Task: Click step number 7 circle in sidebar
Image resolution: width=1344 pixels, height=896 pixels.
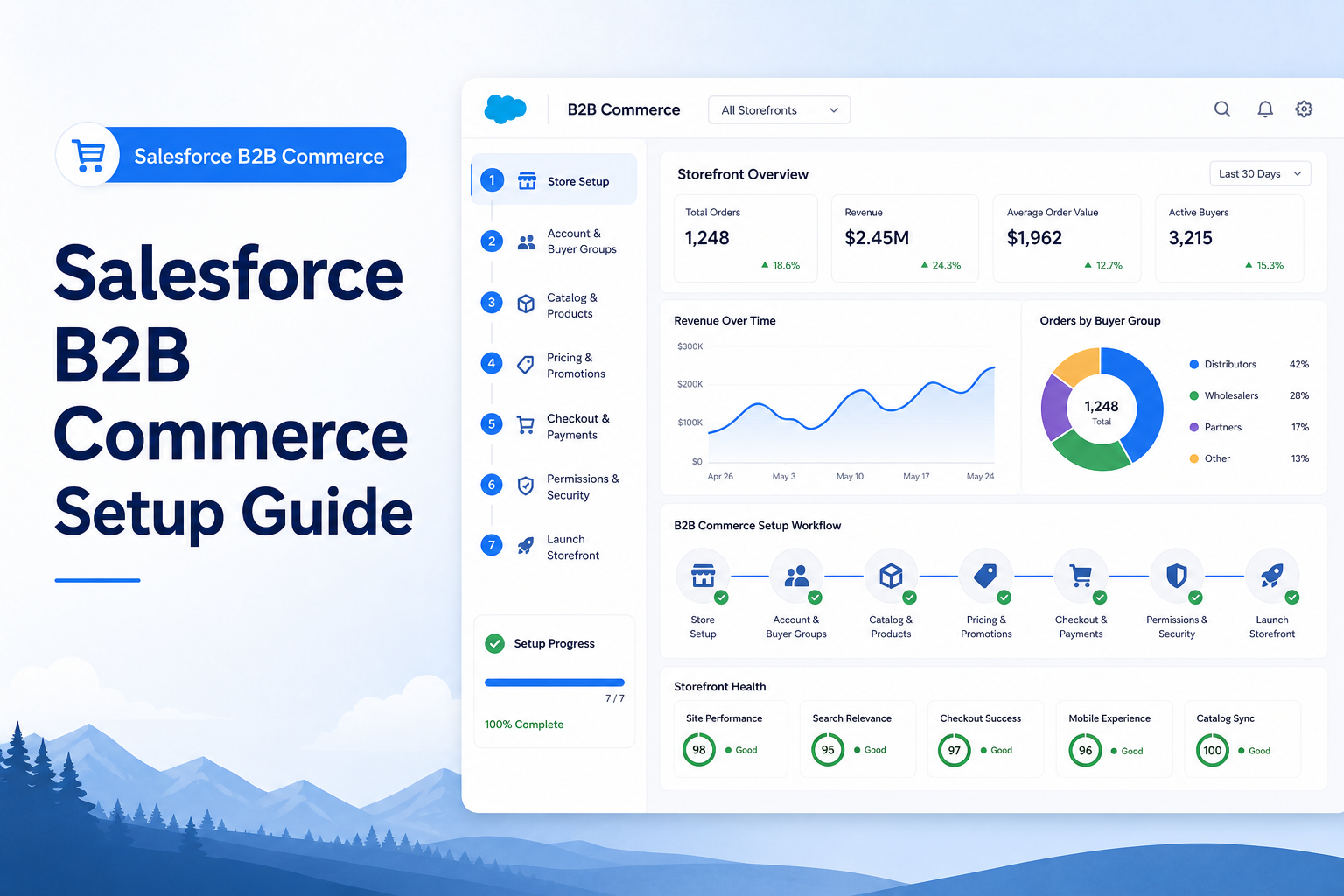Action: tap(492, 545)
